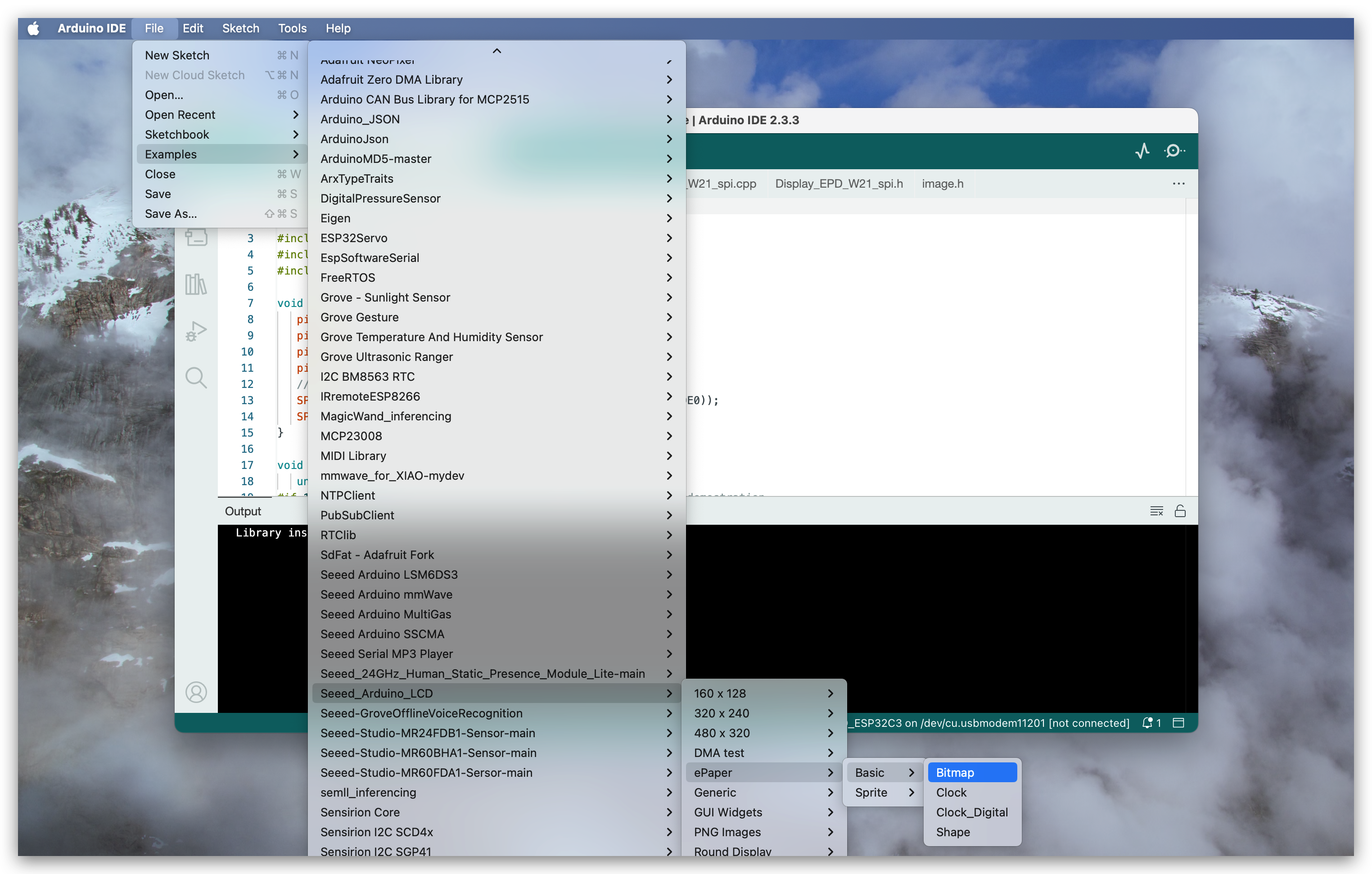Open the Edit menu
Screen dimensions: 1372x874
point(193,28)
